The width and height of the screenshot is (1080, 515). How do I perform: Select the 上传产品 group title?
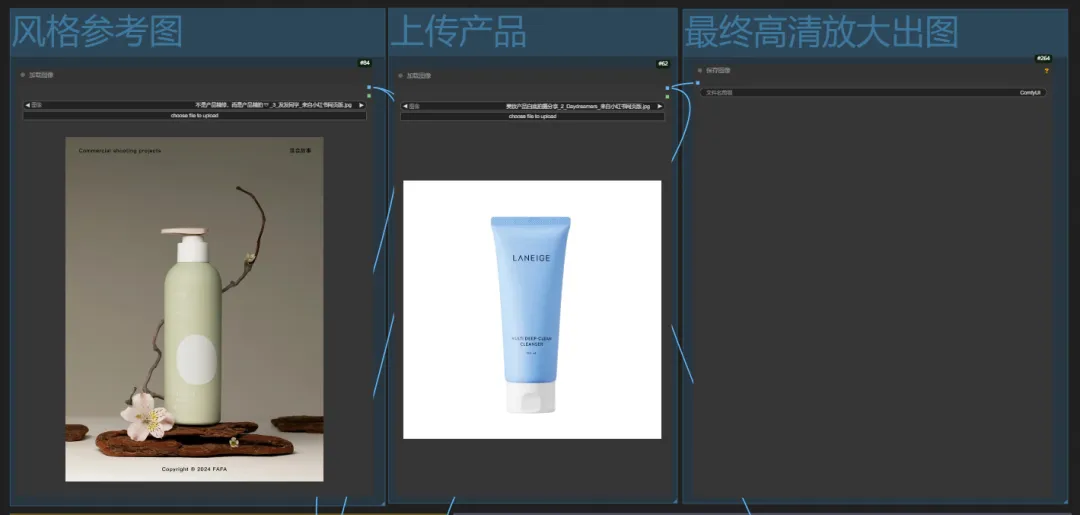[x=458, y=32]
